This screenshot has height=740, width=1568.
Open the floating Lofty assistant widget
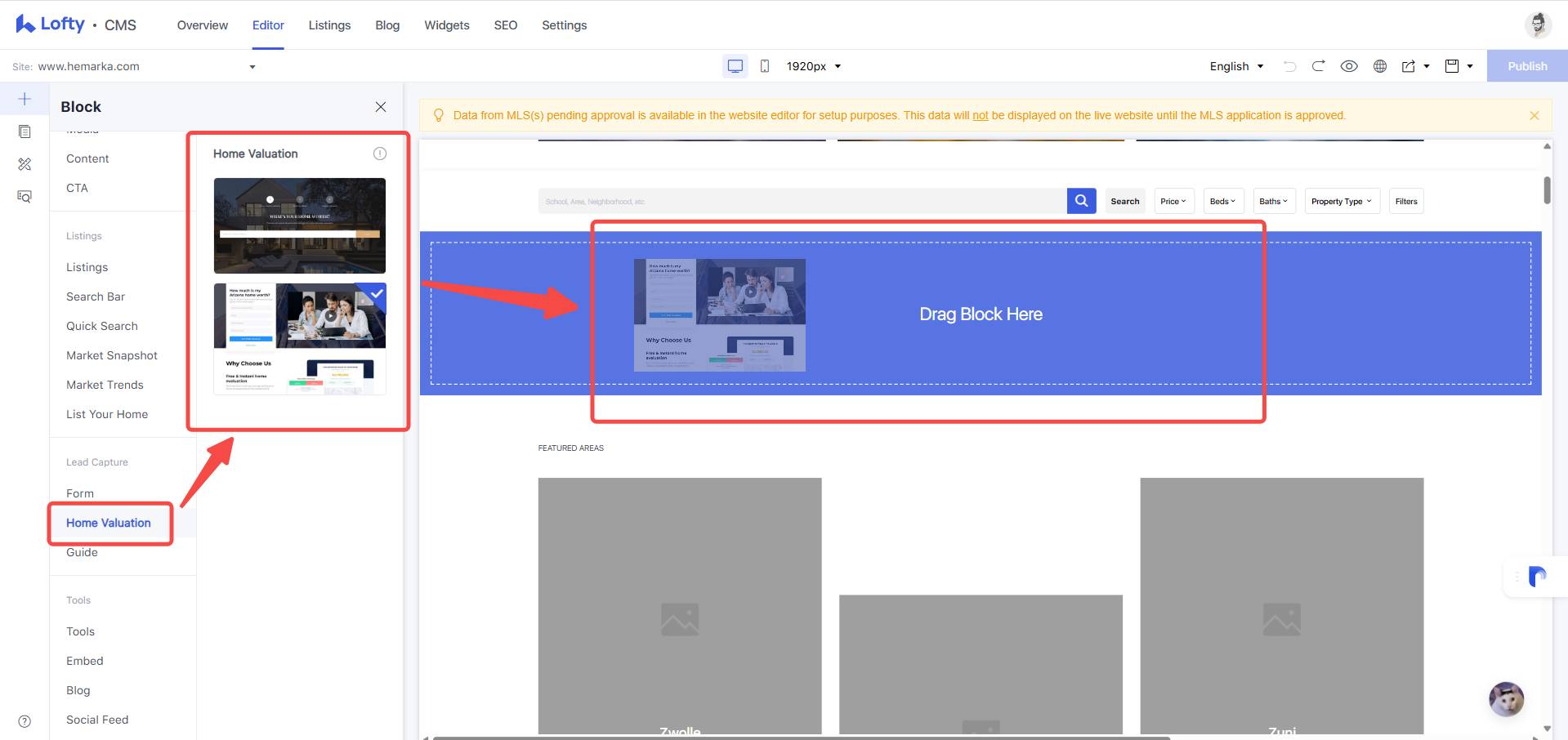pyautogui.click(x=1537, y=577)
